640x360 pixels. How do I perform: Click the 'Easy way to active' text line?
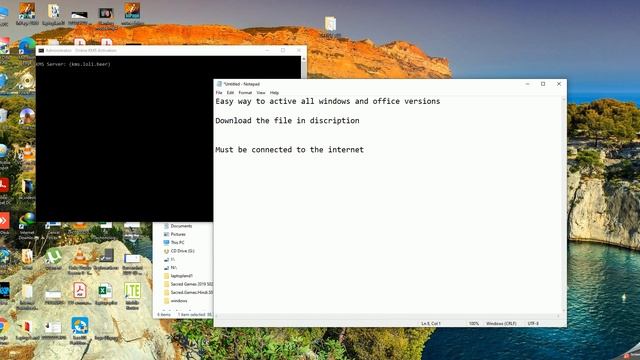[x=328, y=101]
